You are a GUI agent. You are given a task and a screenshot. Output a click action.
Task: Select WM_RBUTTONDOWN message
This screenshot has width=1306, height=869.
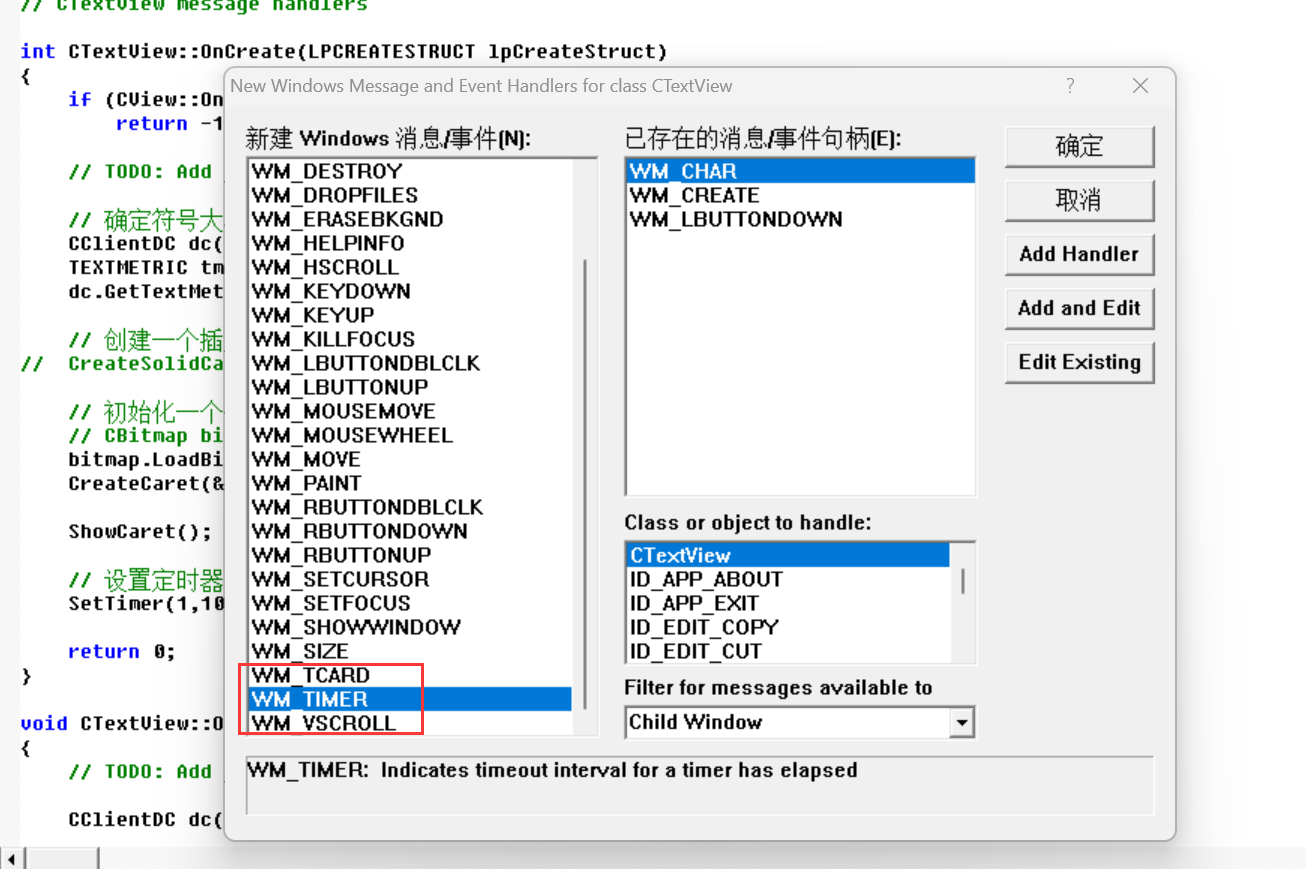click(410, 531)
